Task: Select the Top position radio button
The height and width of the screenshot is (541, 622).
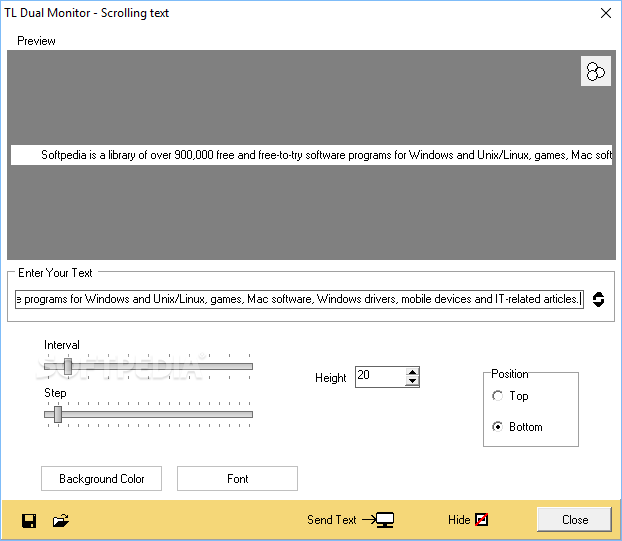Action: tap(497, 396)
